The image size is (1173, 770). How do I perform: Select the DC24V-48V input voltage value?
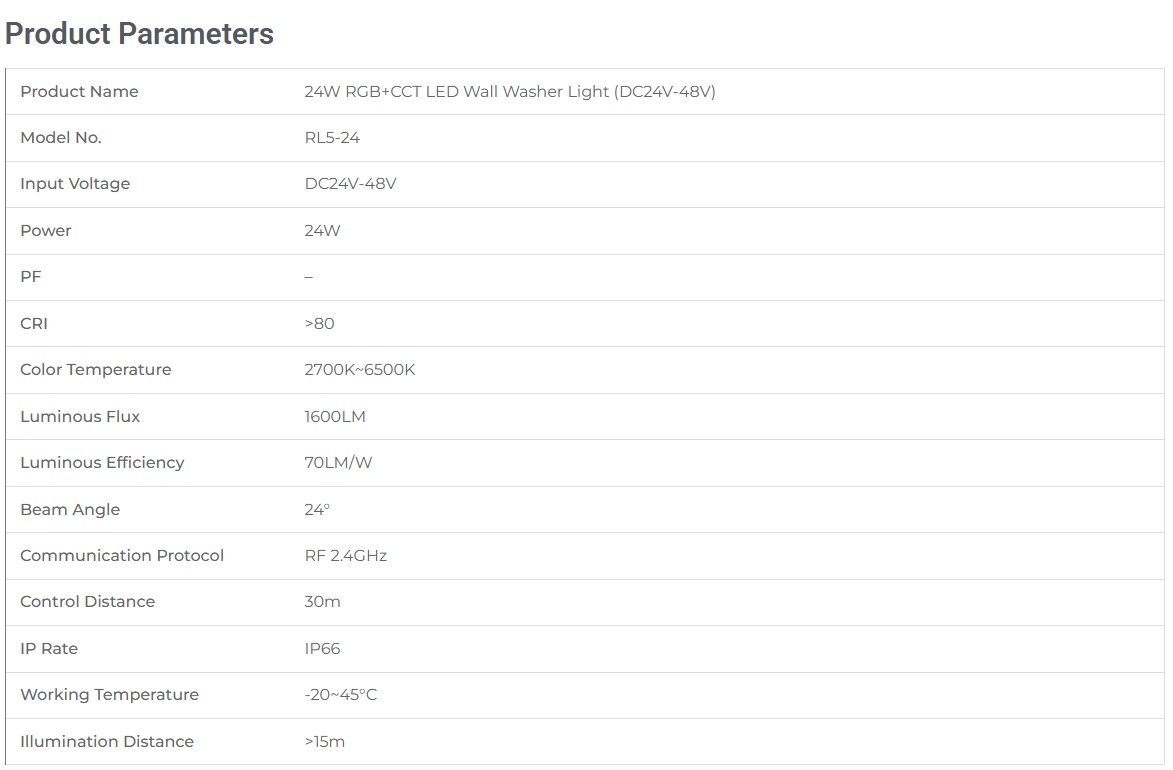[350, 184]
